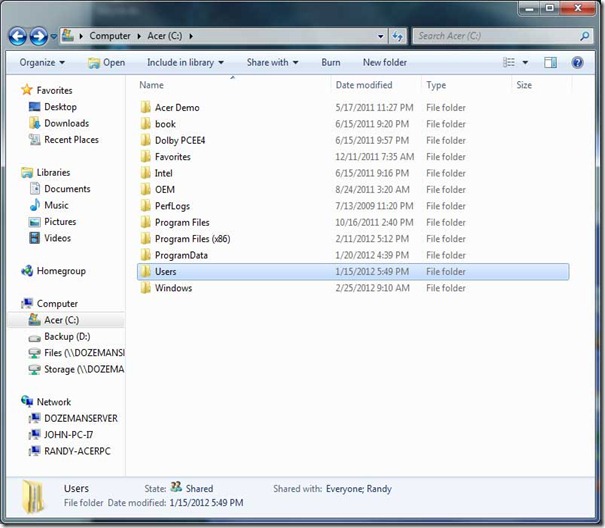
Task: Expand the arrow after Acer (C:) in breadcrumb
Action: [191, 36]
